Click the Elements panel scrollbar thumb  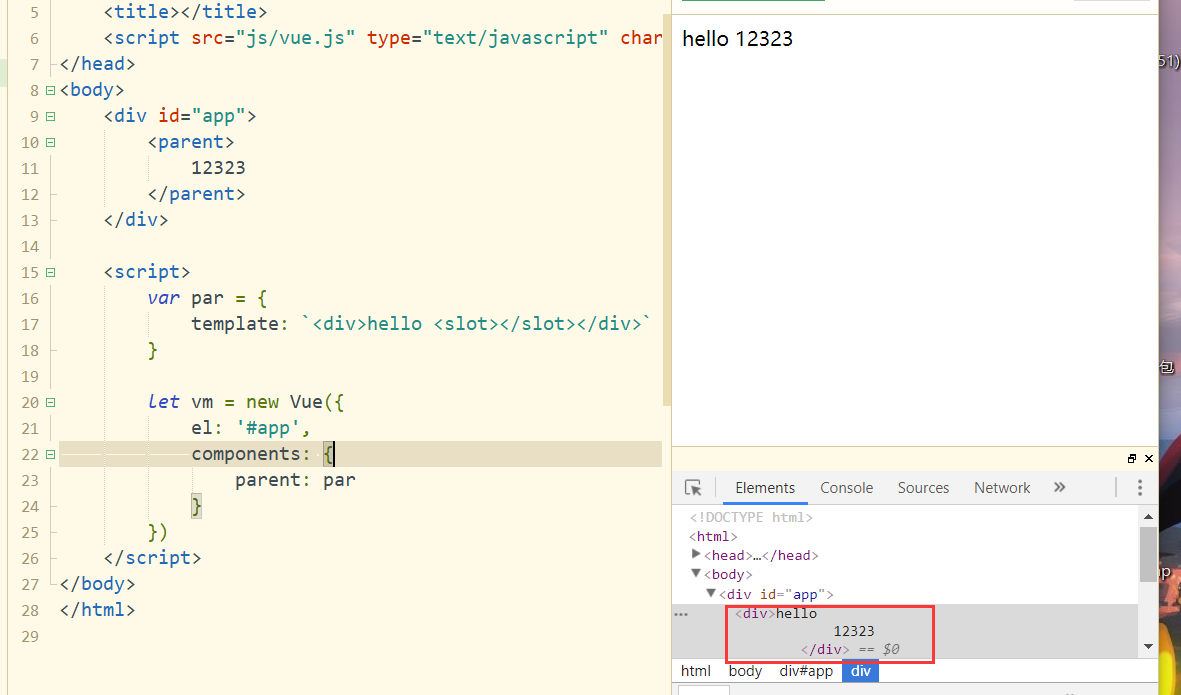1148,553
